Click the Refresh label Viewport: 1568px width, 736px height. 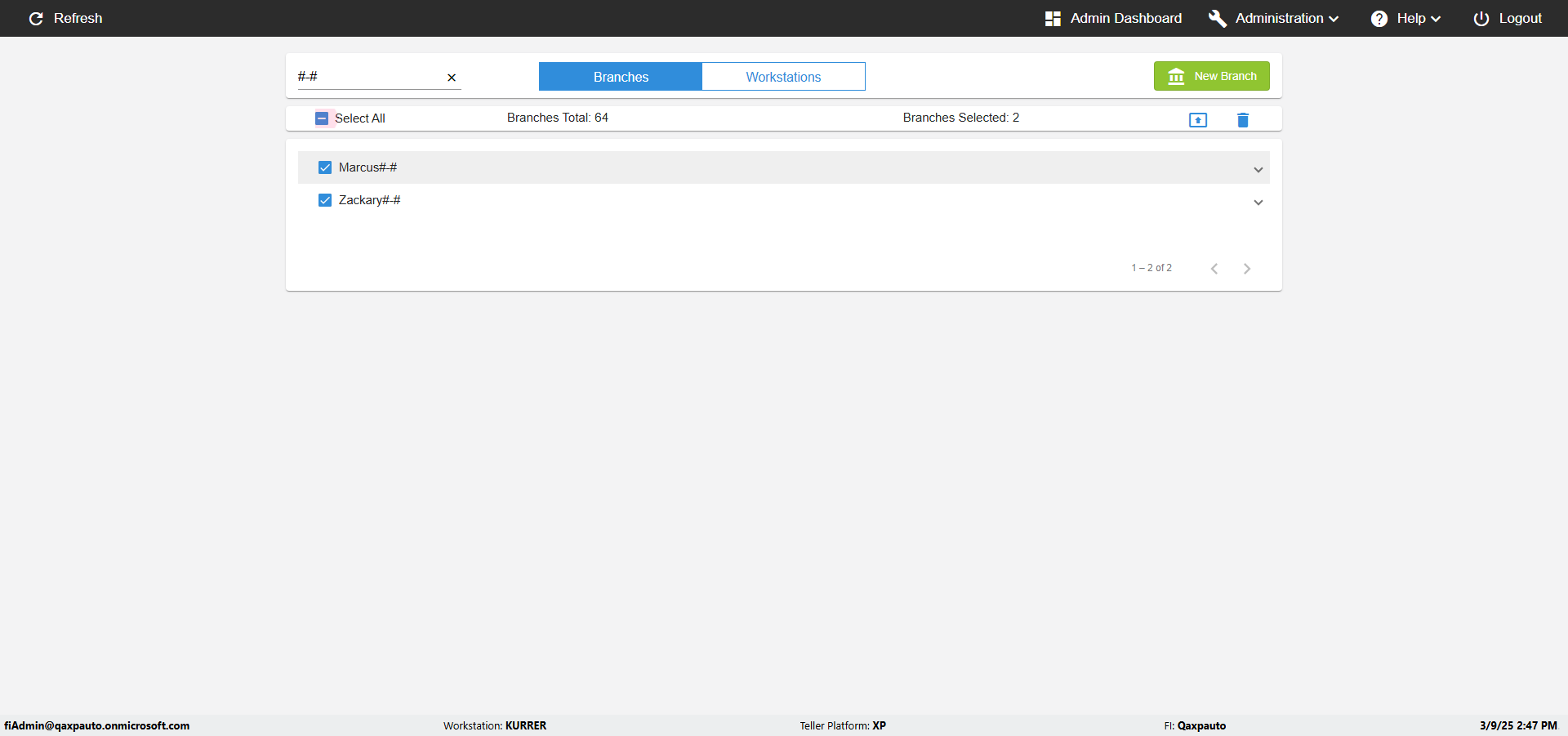[x=78, y=18]
